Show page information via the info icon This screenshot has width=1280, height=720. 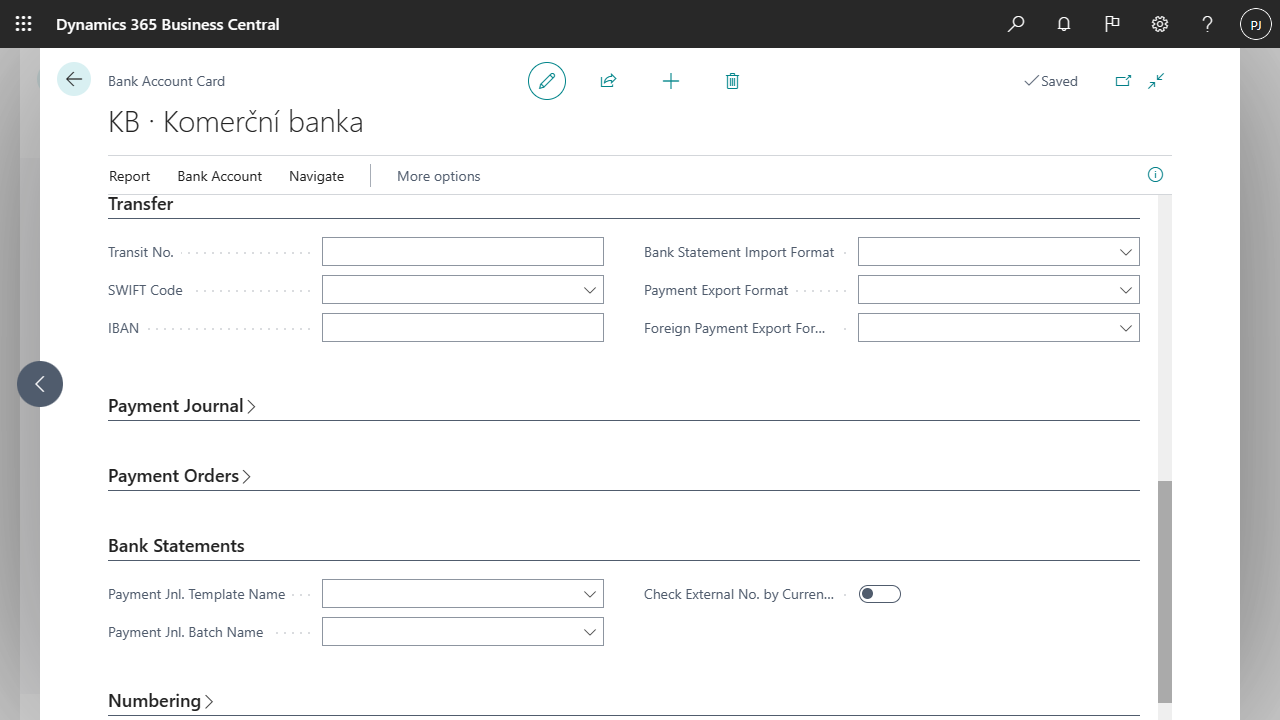tap(1155, 174)
